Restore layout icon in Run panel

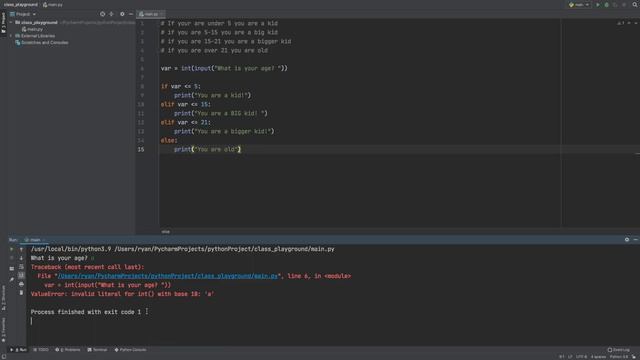click(11, 269)
